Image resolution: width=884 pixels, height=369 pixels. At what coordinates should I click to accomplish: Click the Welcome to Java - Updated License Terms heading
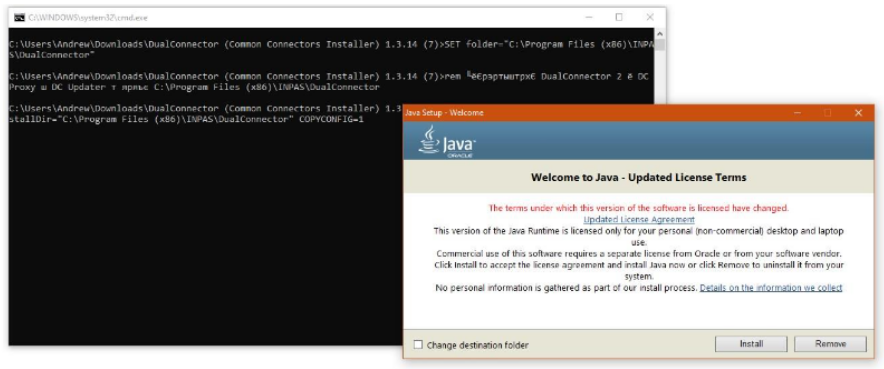[638, 177]
